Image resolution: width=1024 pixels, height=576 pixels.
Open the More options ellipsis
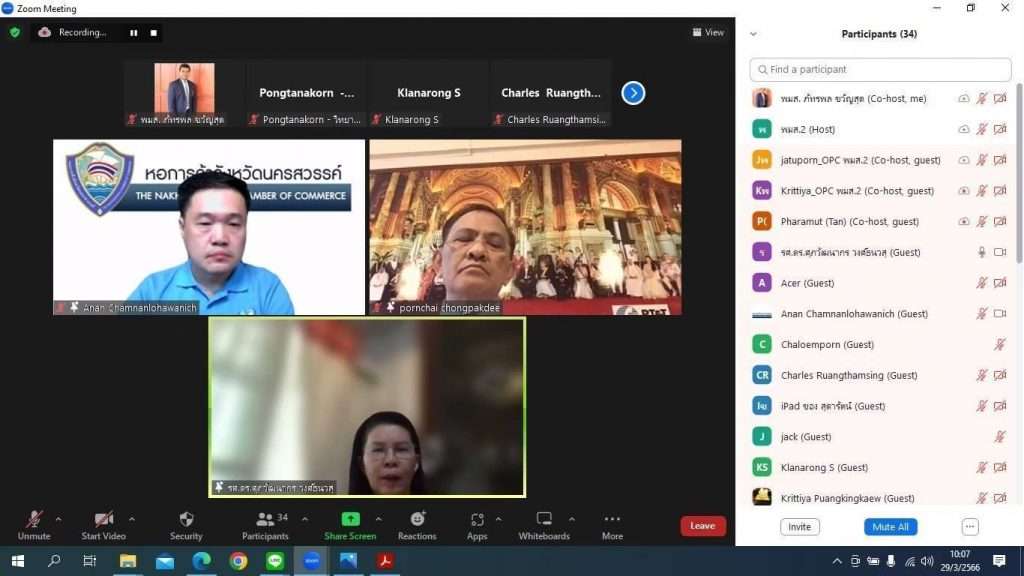point(612,525)
